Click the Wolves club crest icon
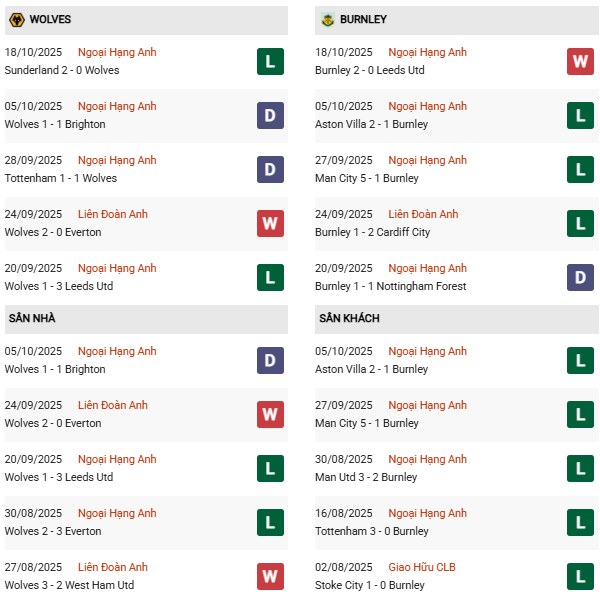 [x=16, y=20]
